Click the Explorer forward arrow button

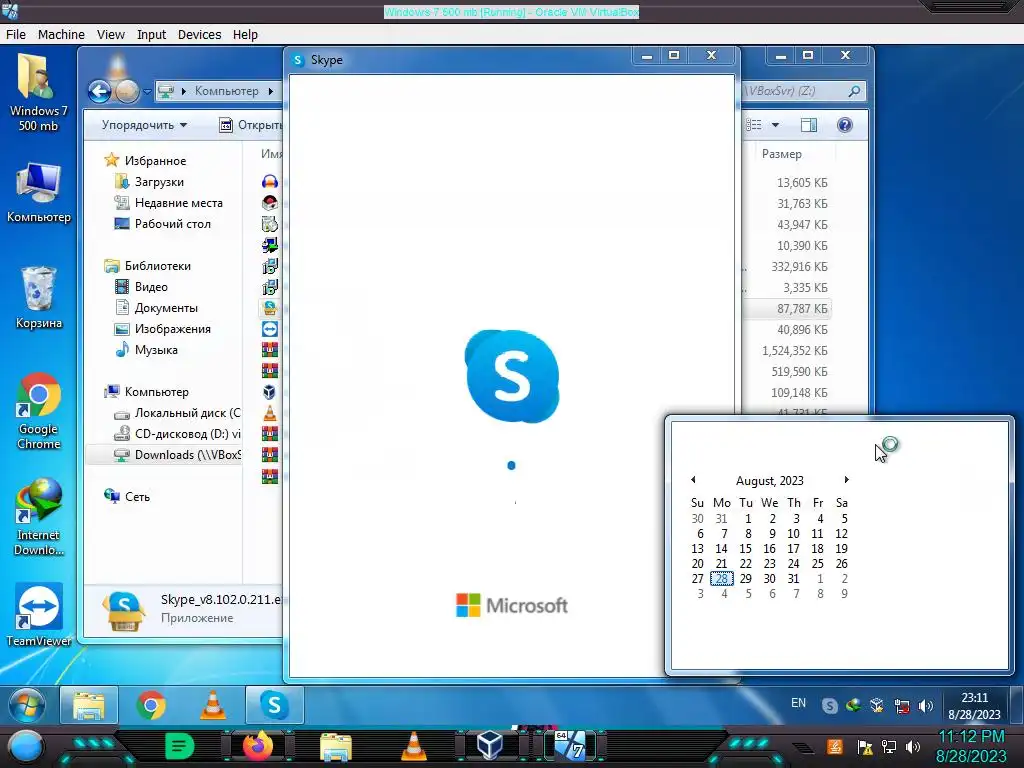[127, 91]
